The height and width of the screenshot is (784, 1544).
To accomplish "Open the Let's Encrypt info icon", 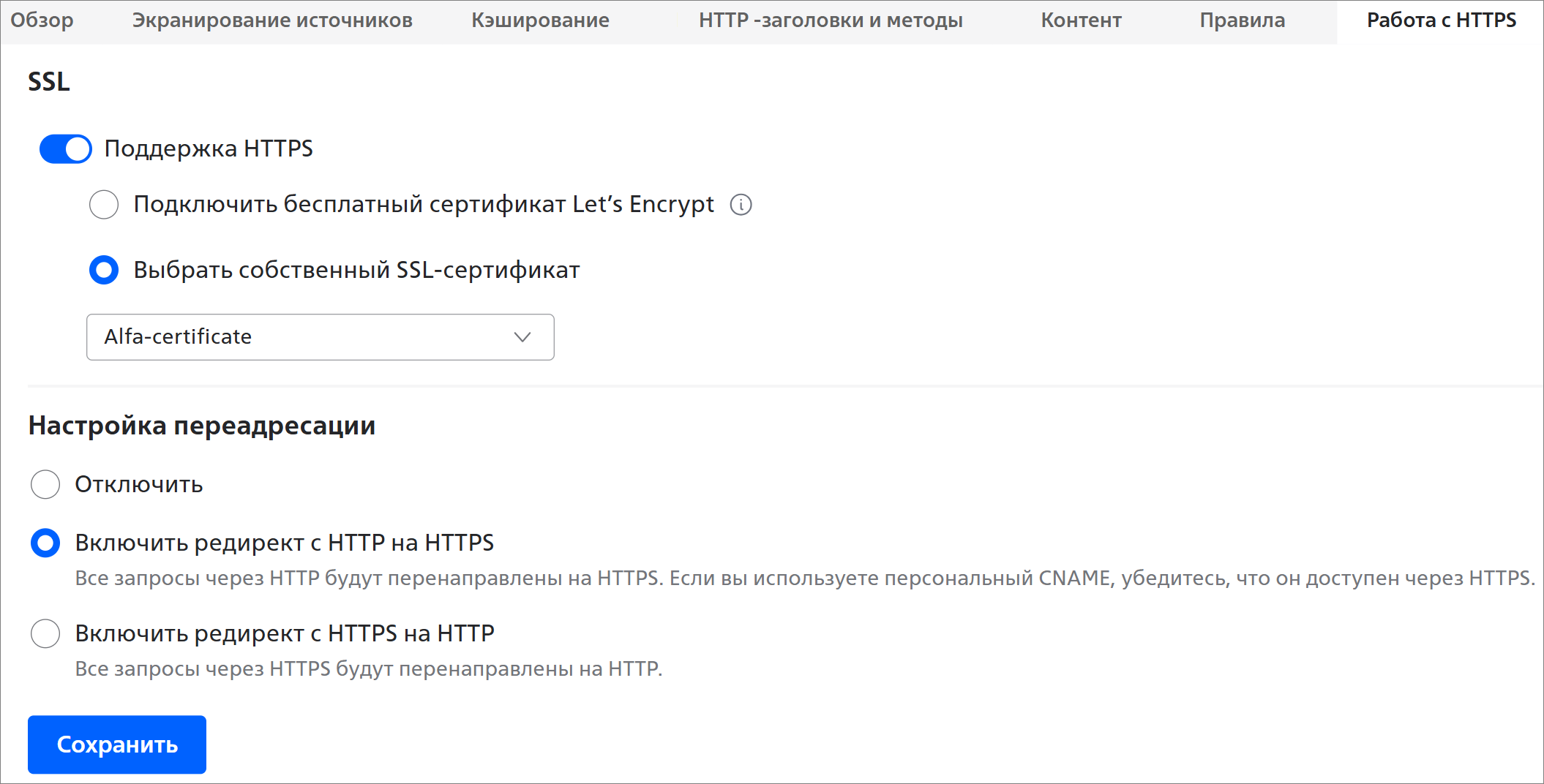I will 741,205.
